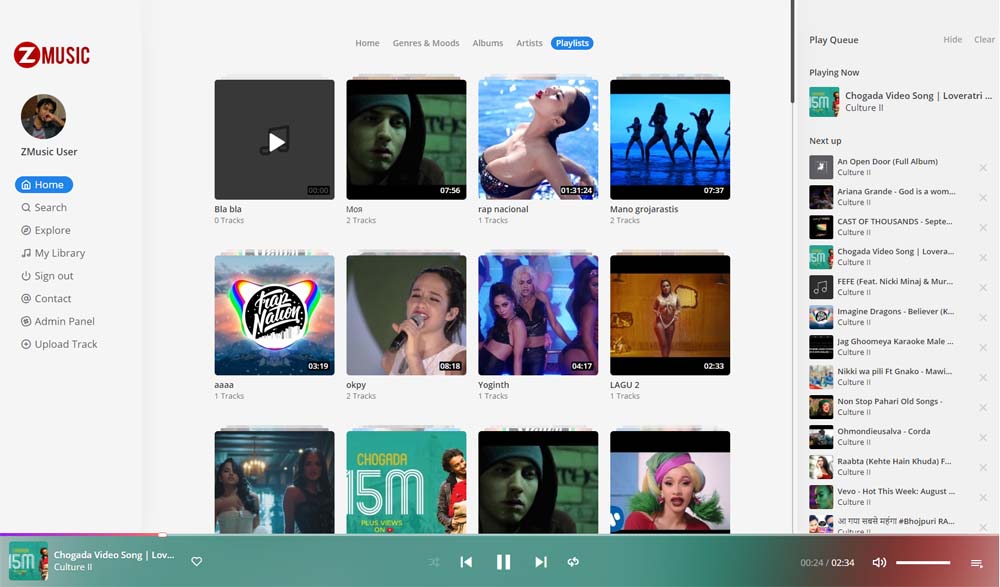This screenshot has width=1000, height=587.
Task: Open the Contact page link
Action: point(46,299)
